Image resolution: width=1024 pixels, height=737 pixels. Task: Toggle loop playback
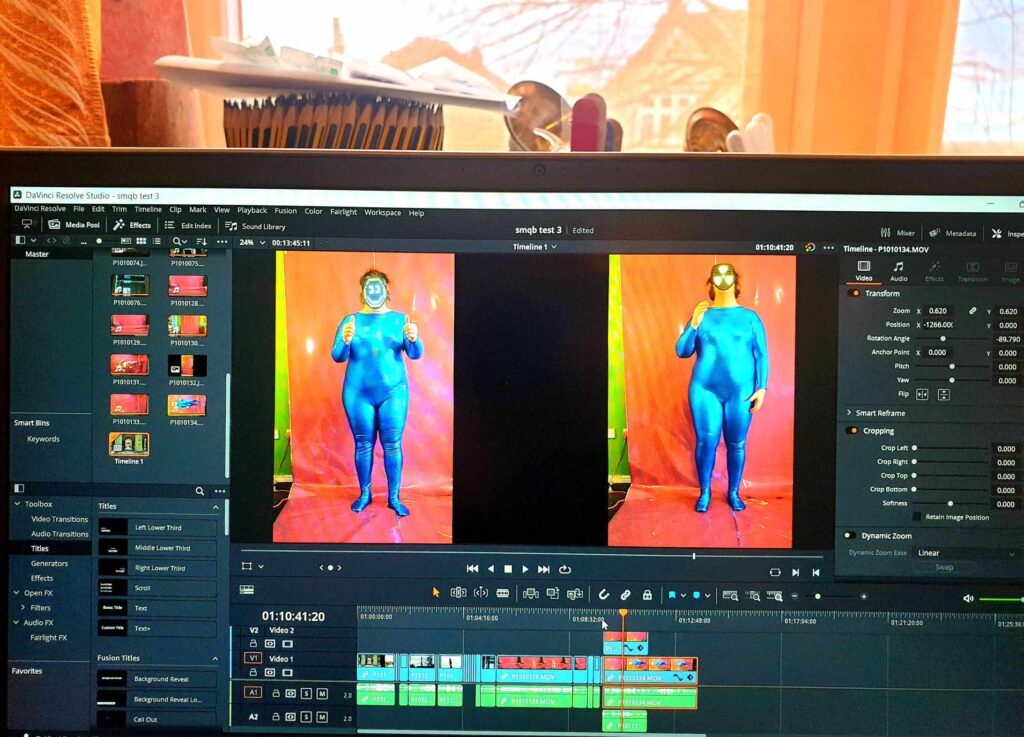coord(566,569)
